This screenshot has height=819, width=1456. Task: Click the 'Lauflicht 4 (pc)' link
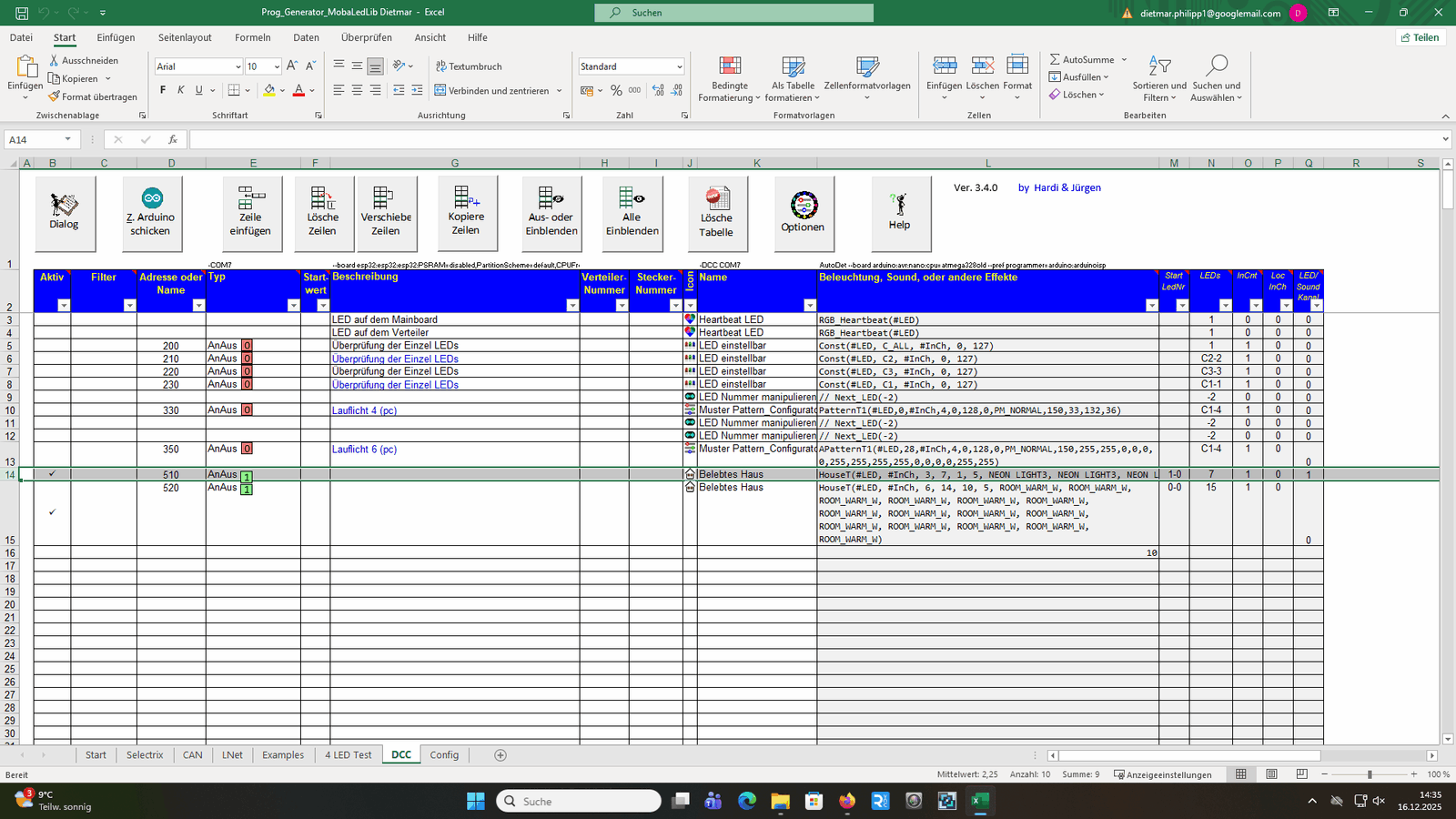click(x=364, y=410)
